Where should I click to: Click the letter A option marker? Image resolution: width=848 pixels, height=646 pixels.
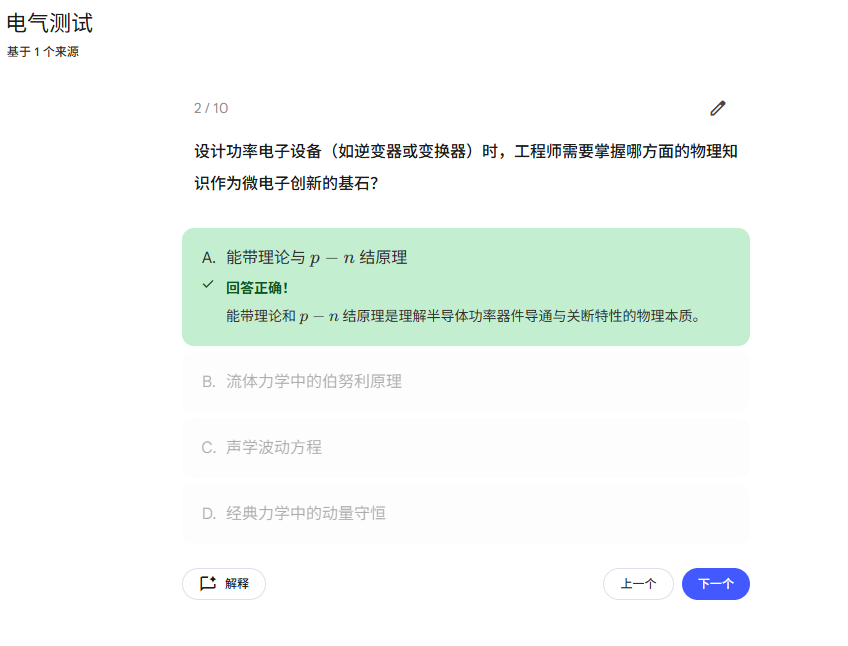[x=209, y=258]
